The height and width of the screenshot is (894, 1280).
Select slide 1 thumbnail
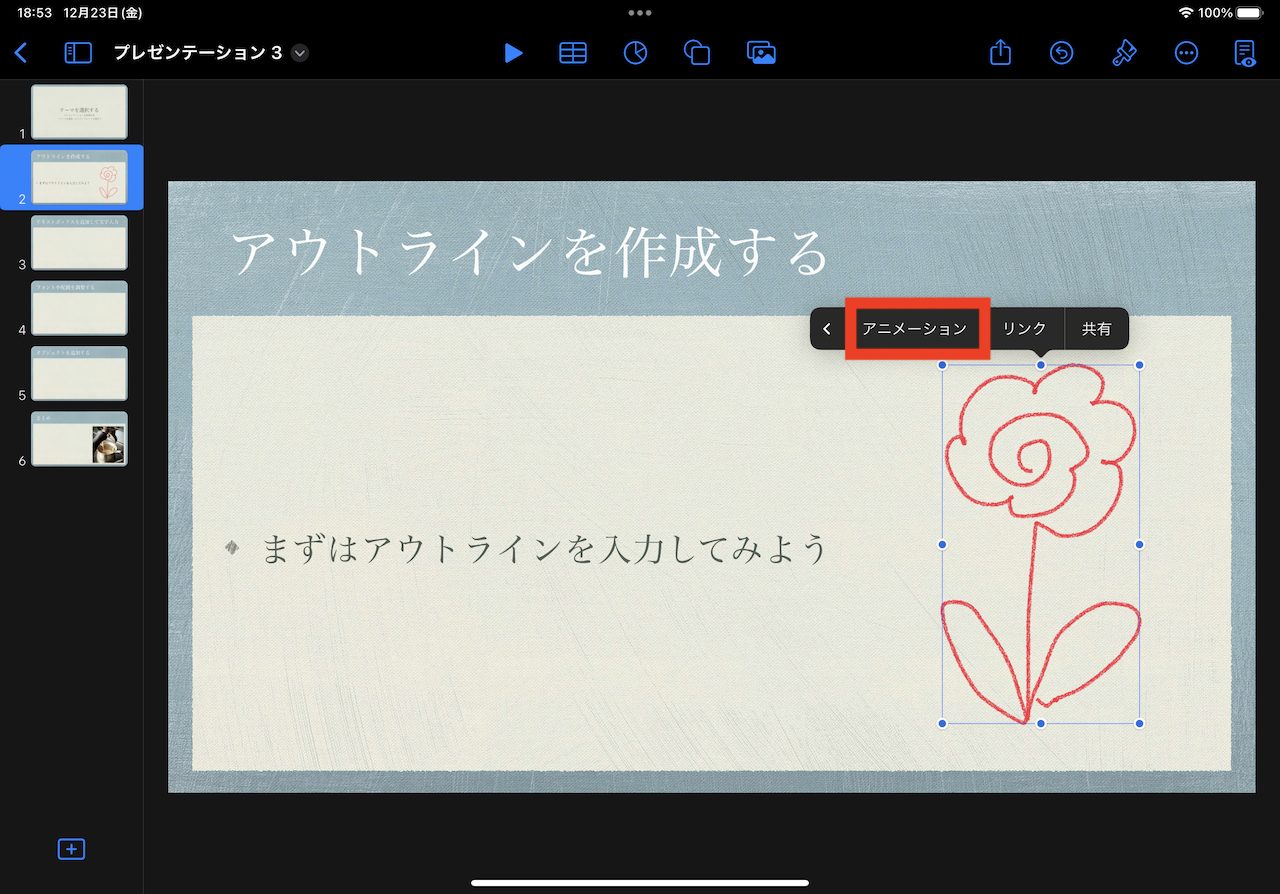coord(79,112)
